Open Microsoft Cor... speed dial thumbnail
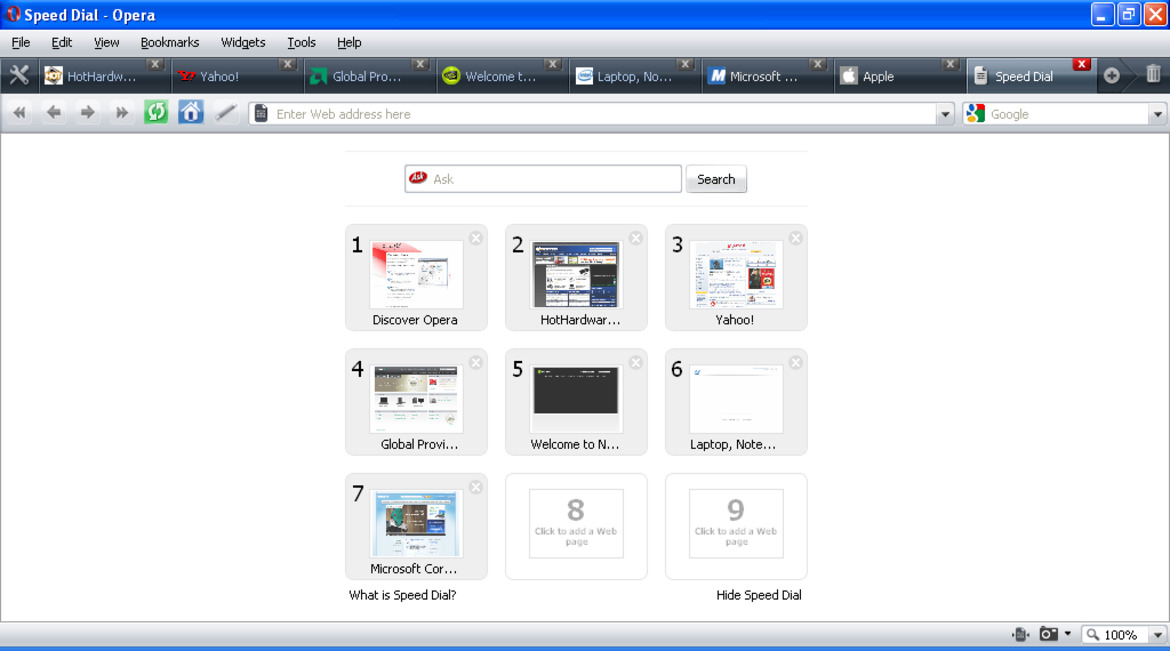 (416, 523)
